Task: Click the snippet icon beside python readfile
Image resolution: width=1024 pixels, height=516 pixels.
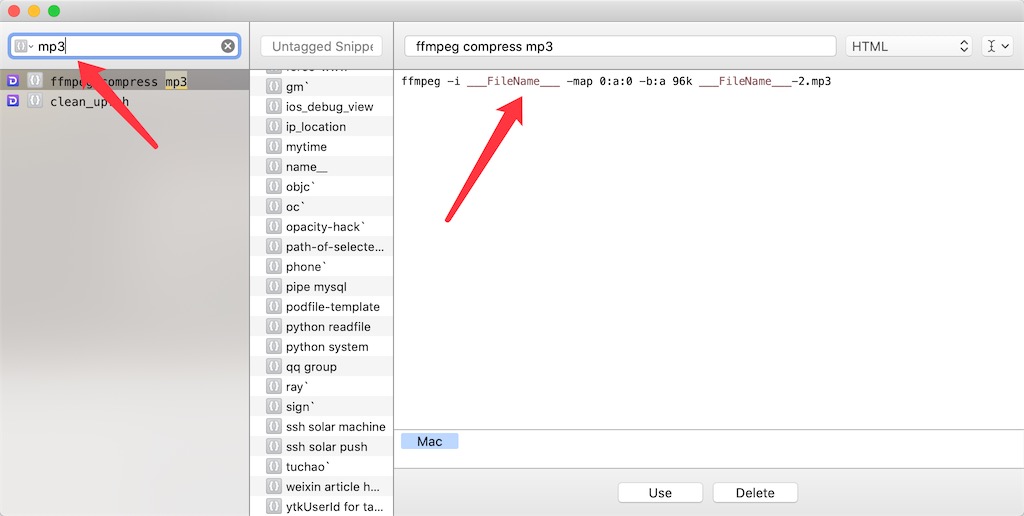Action: [273, 327]
